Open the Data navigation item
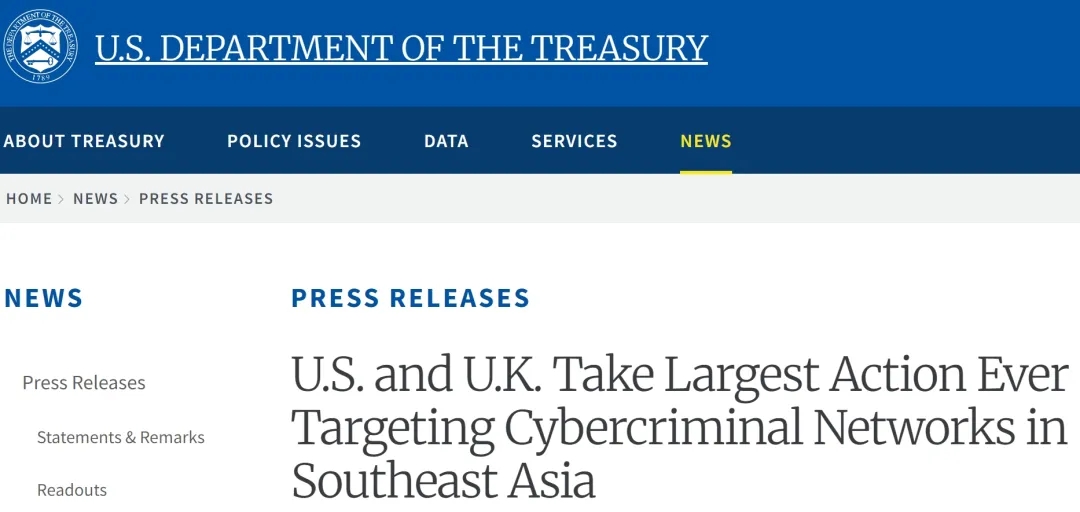 (446, 141)
